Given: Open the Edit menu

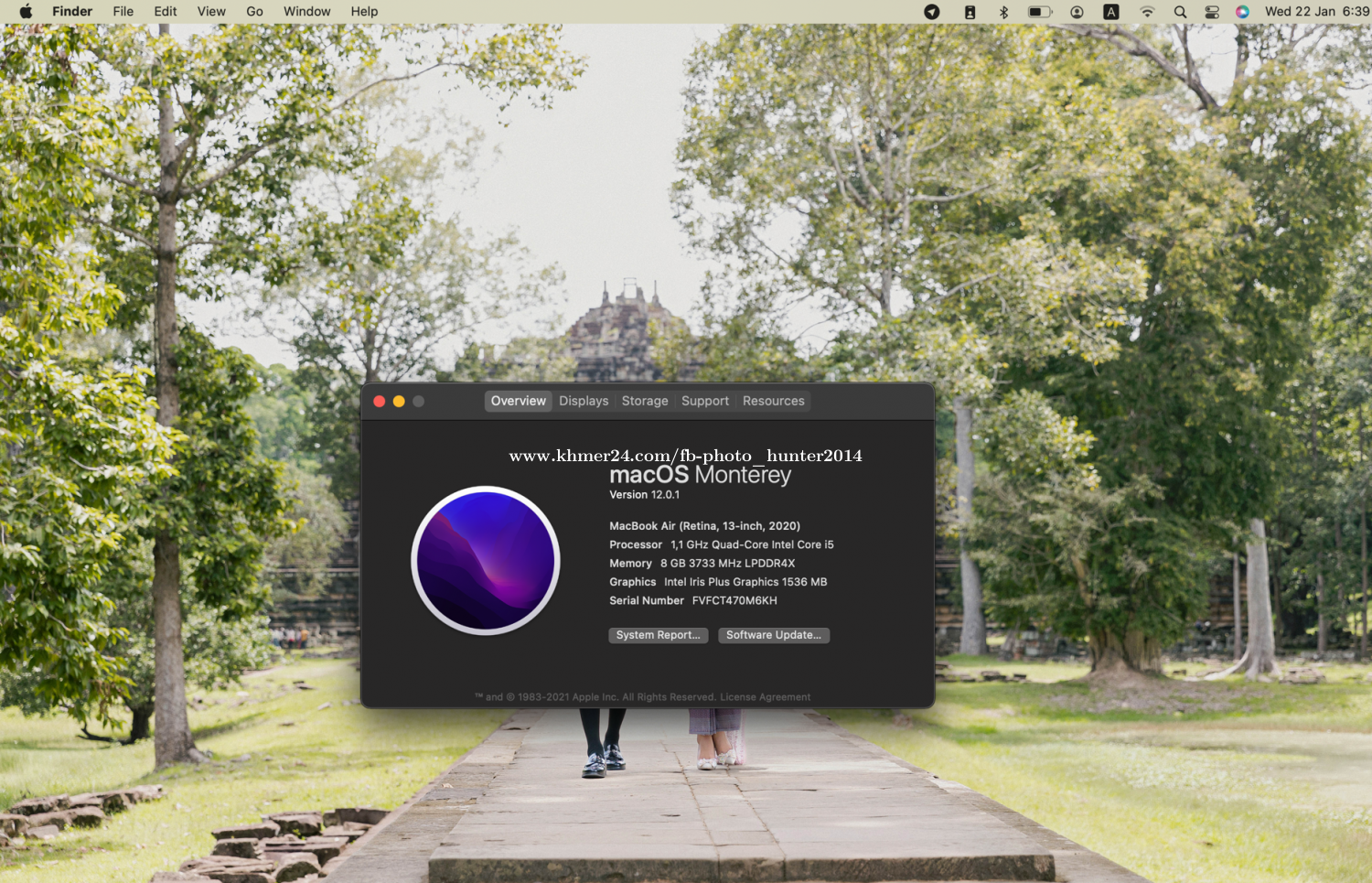Looking at the screenshot, I should [x=166, y=12].
